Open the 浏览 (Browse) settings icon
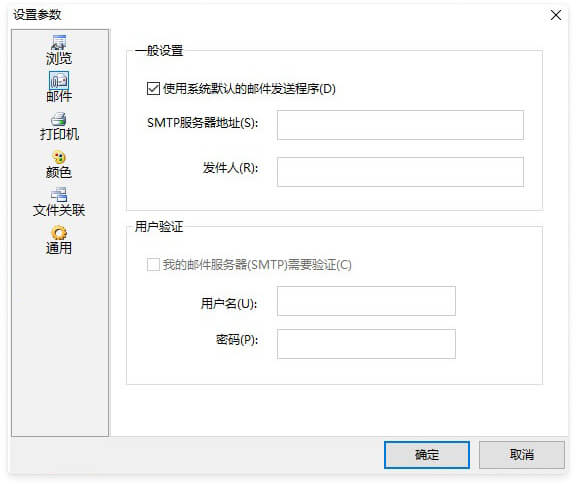This screenshot has width=576, height=486. 59,42
